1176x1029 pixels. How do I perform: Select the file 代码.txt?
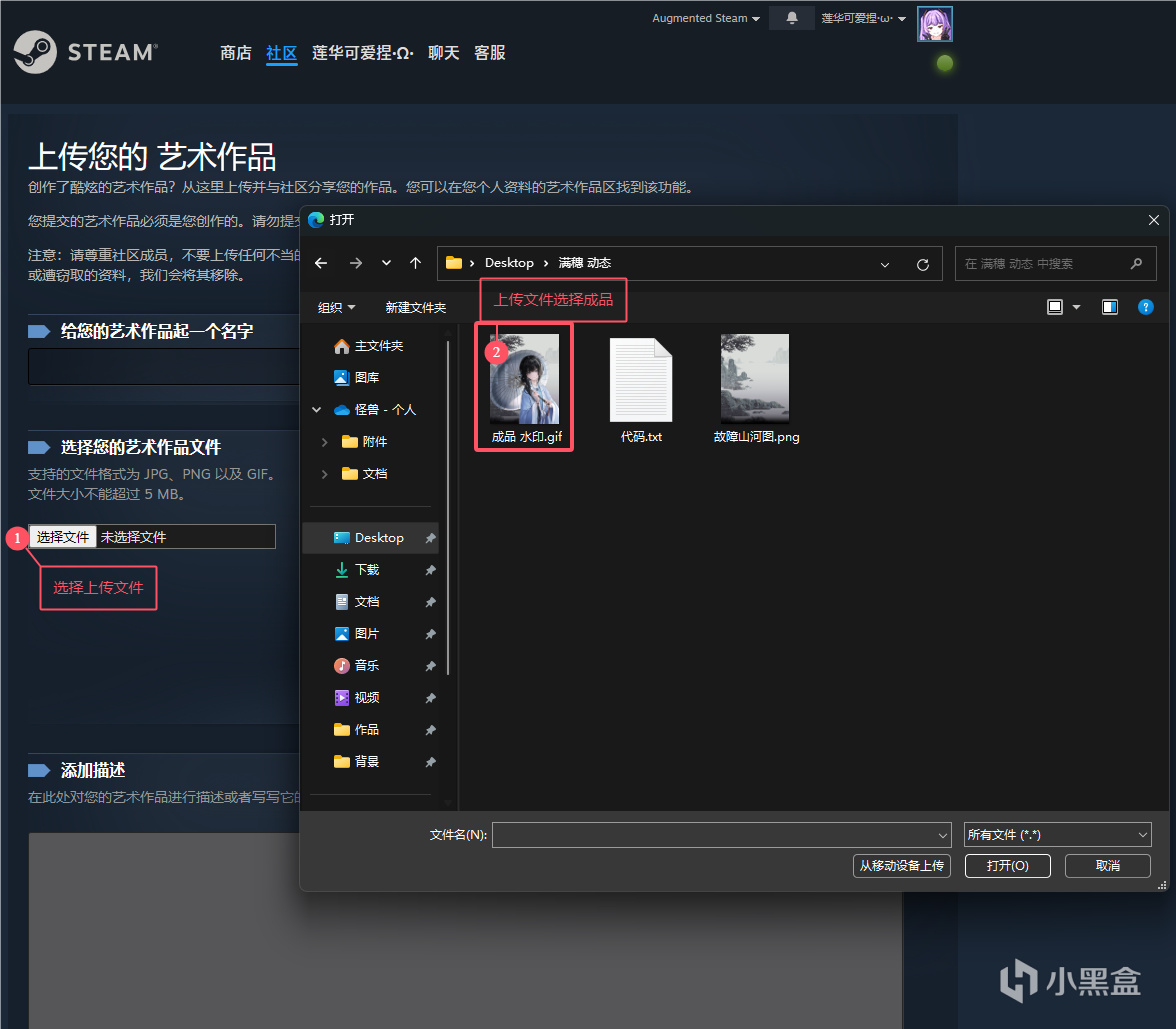641,390
